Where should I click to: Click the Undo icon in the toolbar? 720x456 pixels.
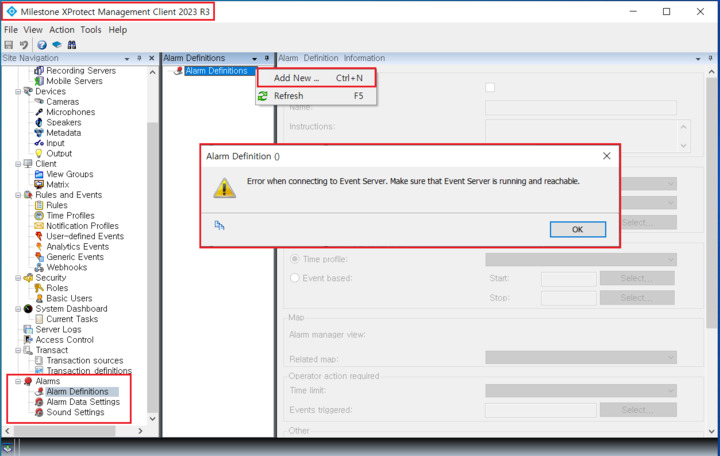tap(22, 45)
